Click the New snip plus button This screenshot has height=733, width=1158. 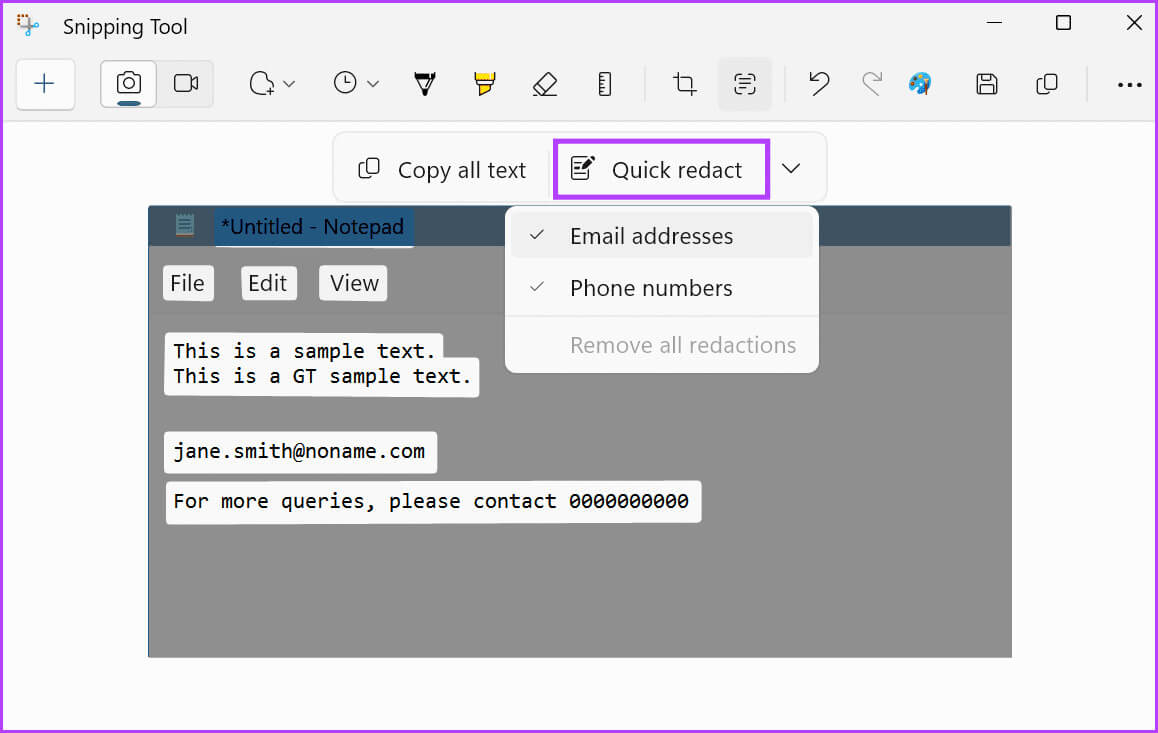(45, 84)
